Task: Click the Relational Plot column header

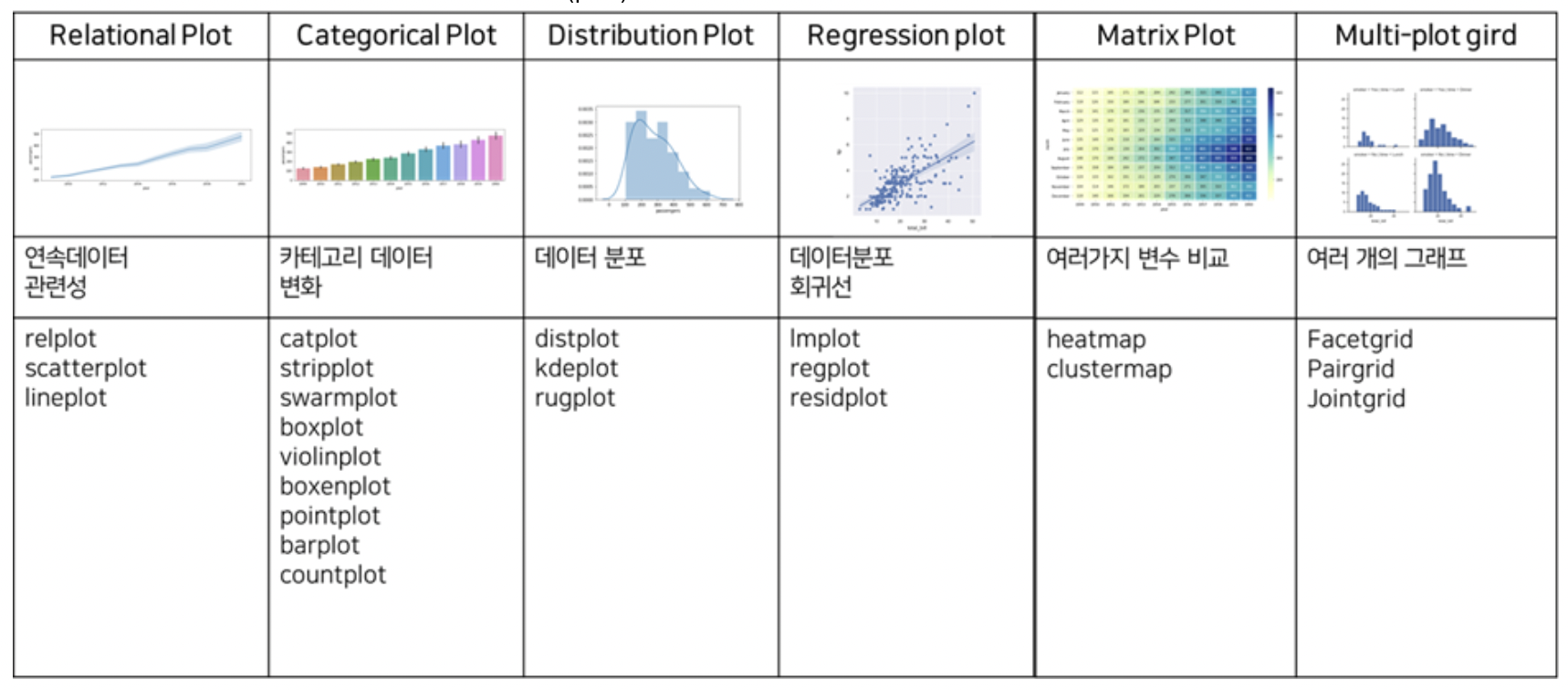Action: 141,36
